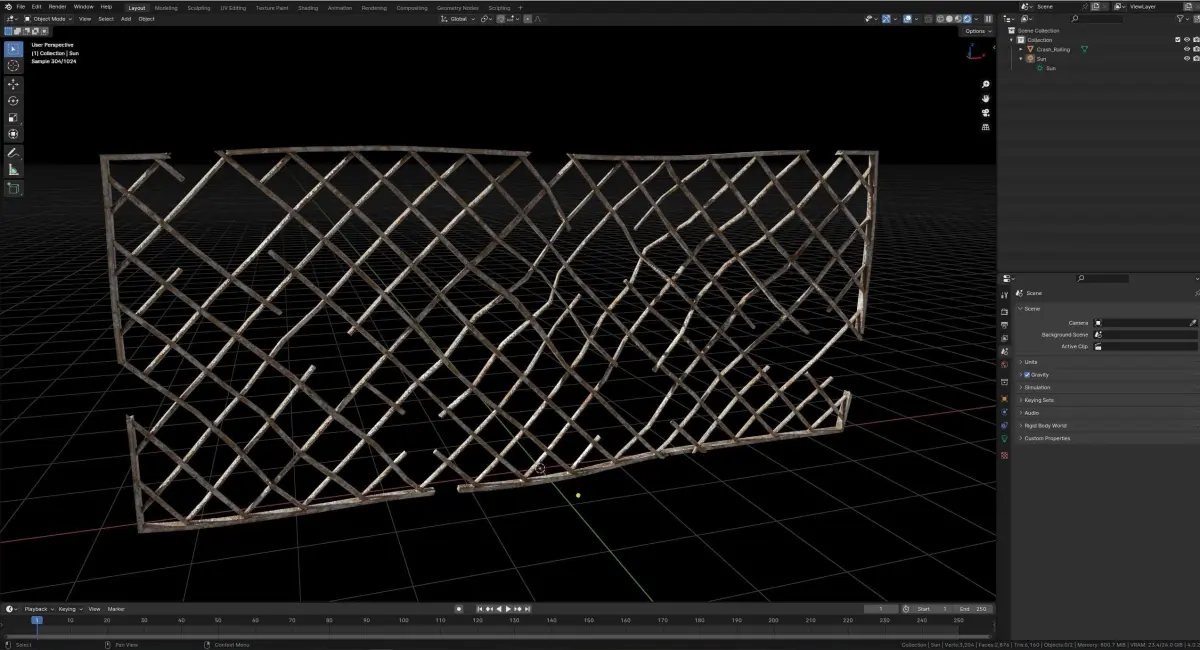Expand the Custom Properties panel
This screenshot has width=1200, height=650.
click(1106, 438)
